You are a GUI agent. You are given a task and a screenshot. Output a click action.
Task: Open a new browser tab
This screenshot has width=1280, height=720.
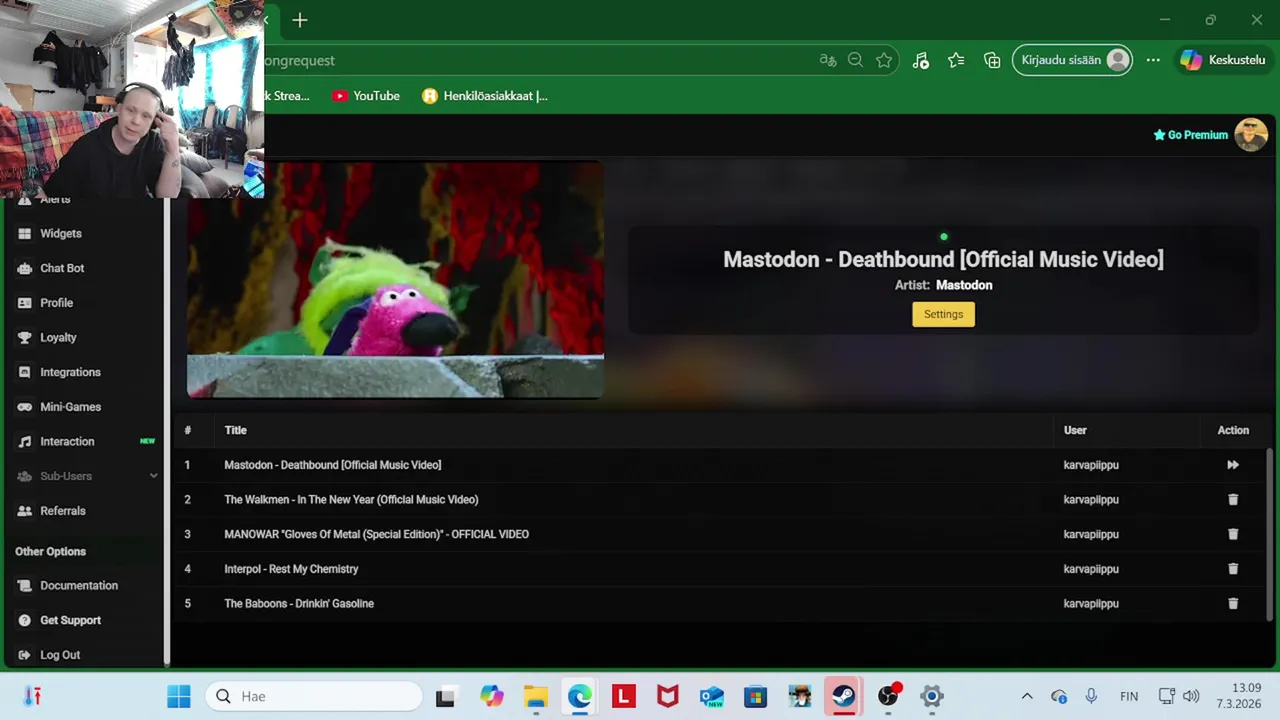coord(300,20)
